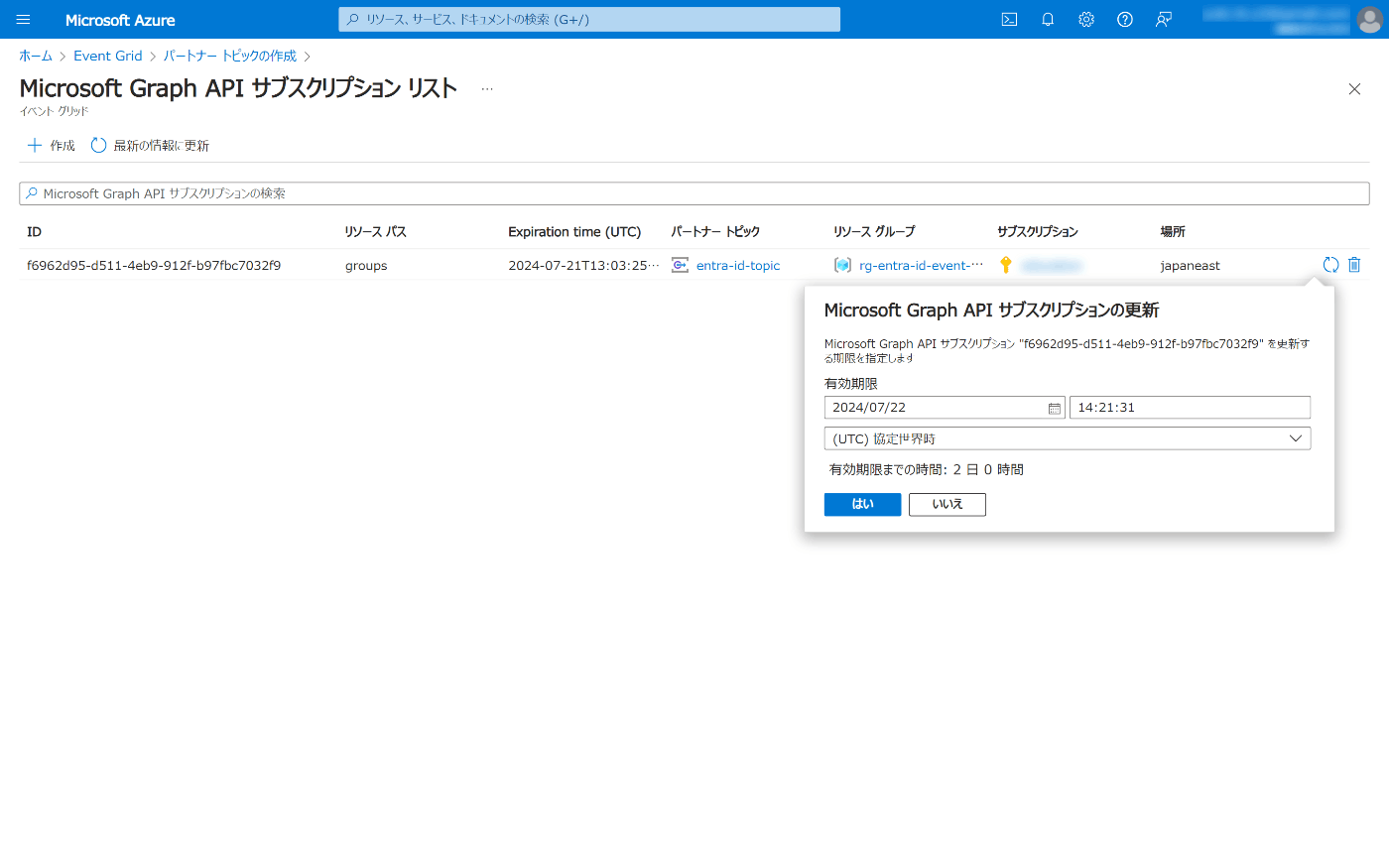Click the 作成 plus button
1389x868 pixels.
(x=52, y=146)
